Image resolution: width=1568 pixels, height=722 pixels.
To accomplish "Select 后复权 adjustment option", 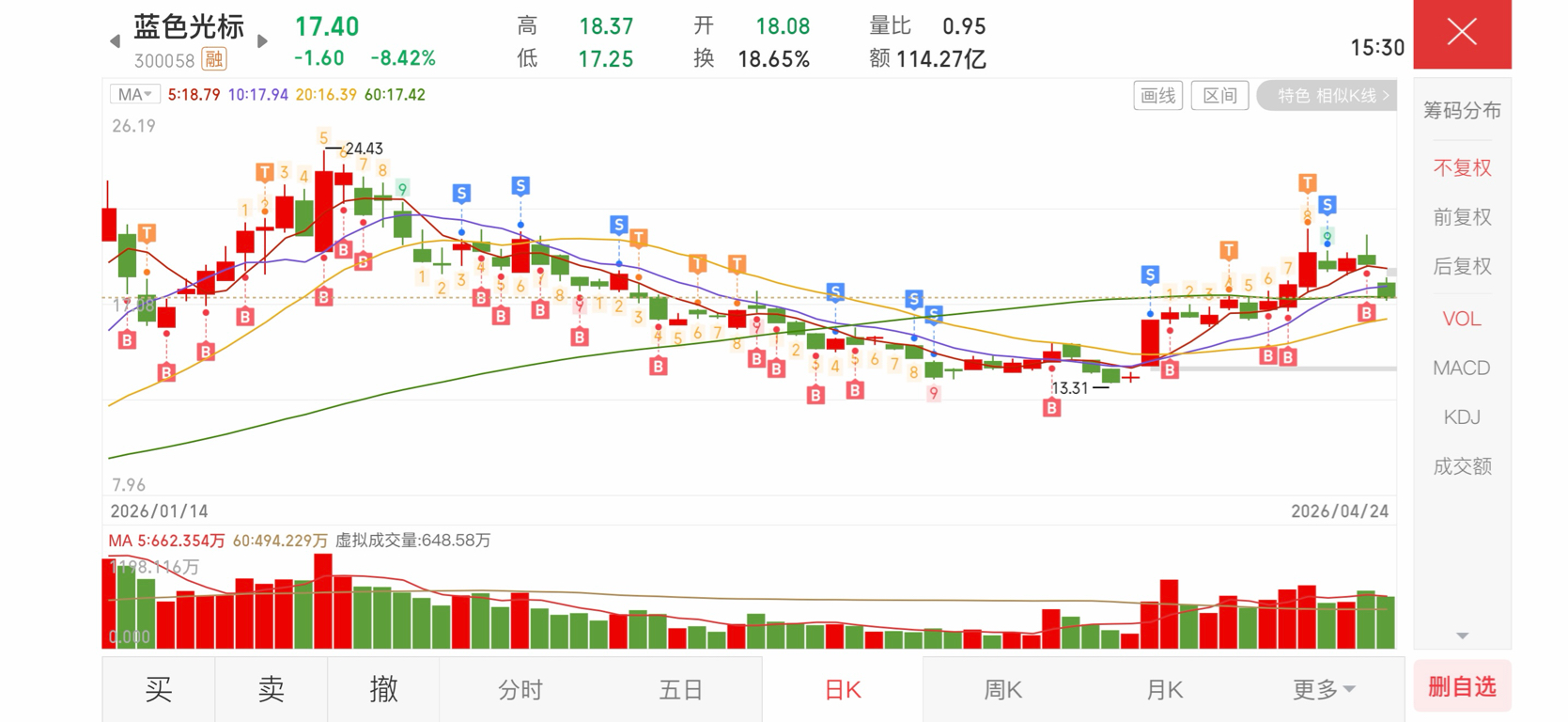I will pyautogui.click(x=1462, y=267).
